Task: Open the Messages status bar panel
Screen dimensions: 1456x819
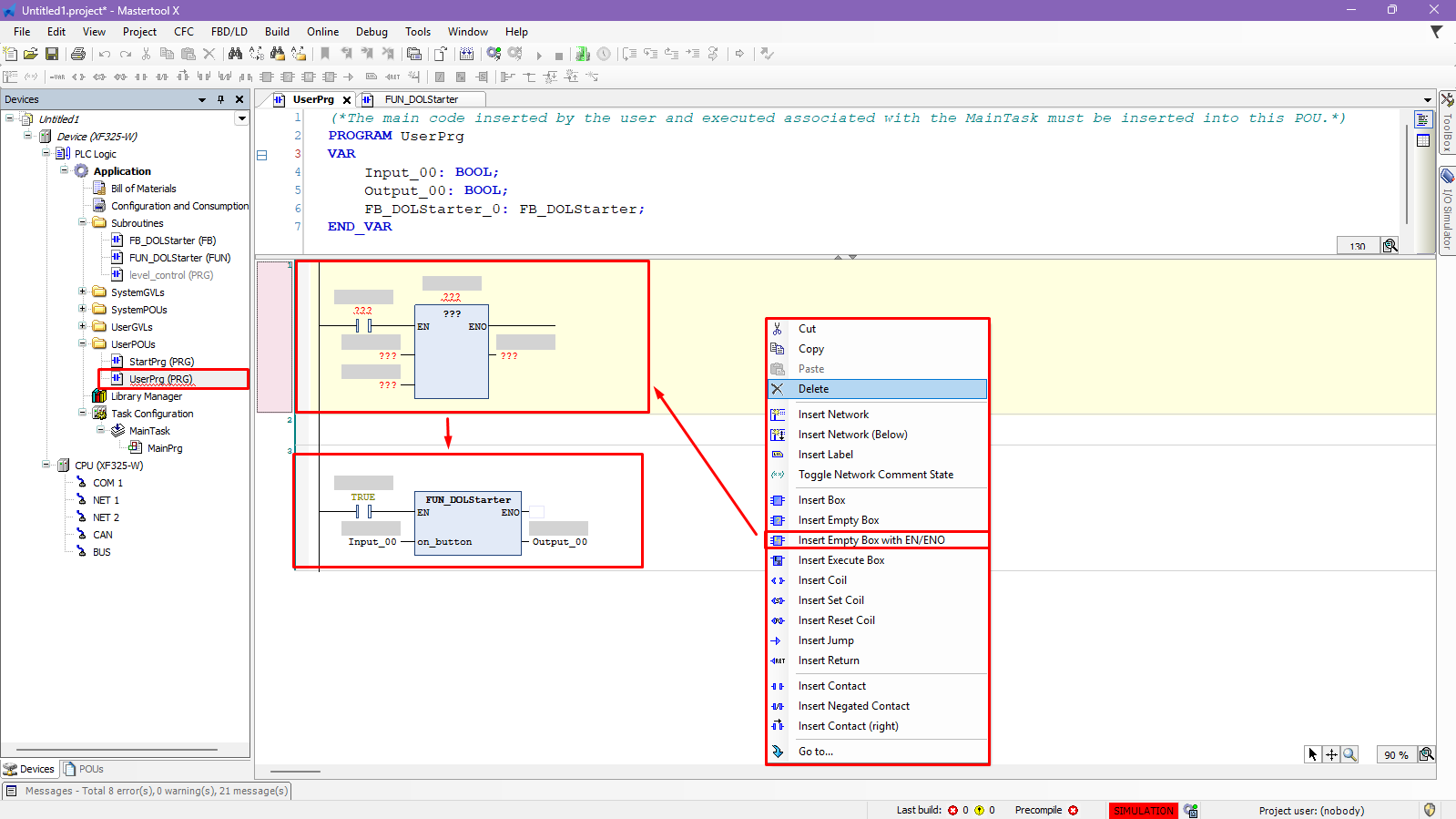Action: 147,791
